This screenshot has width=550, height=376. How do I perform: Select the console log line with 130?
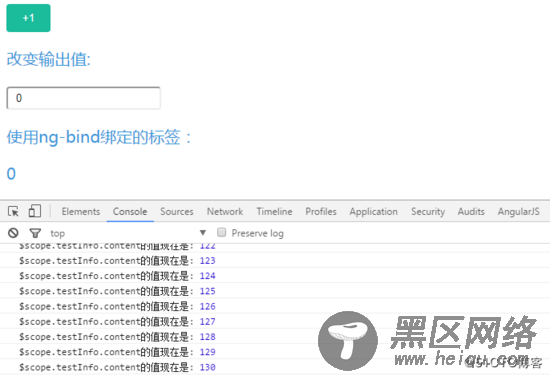[275, 367]
